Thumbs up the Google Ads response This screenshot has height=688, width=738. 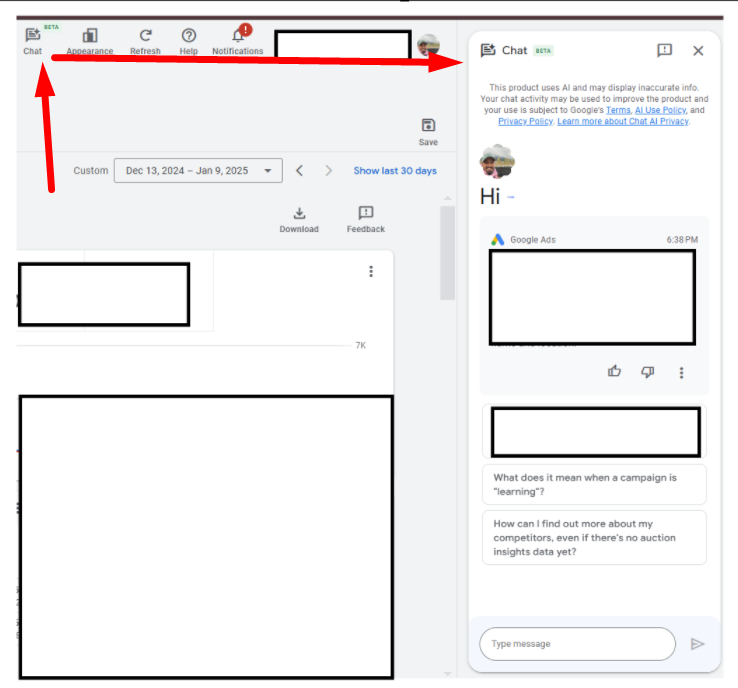[614, 372]
